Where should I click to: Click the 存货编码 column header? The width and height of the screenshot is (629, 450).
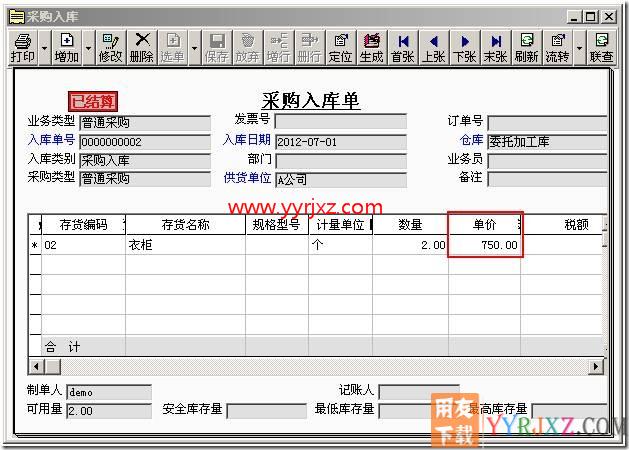click(x=83, y=225)
